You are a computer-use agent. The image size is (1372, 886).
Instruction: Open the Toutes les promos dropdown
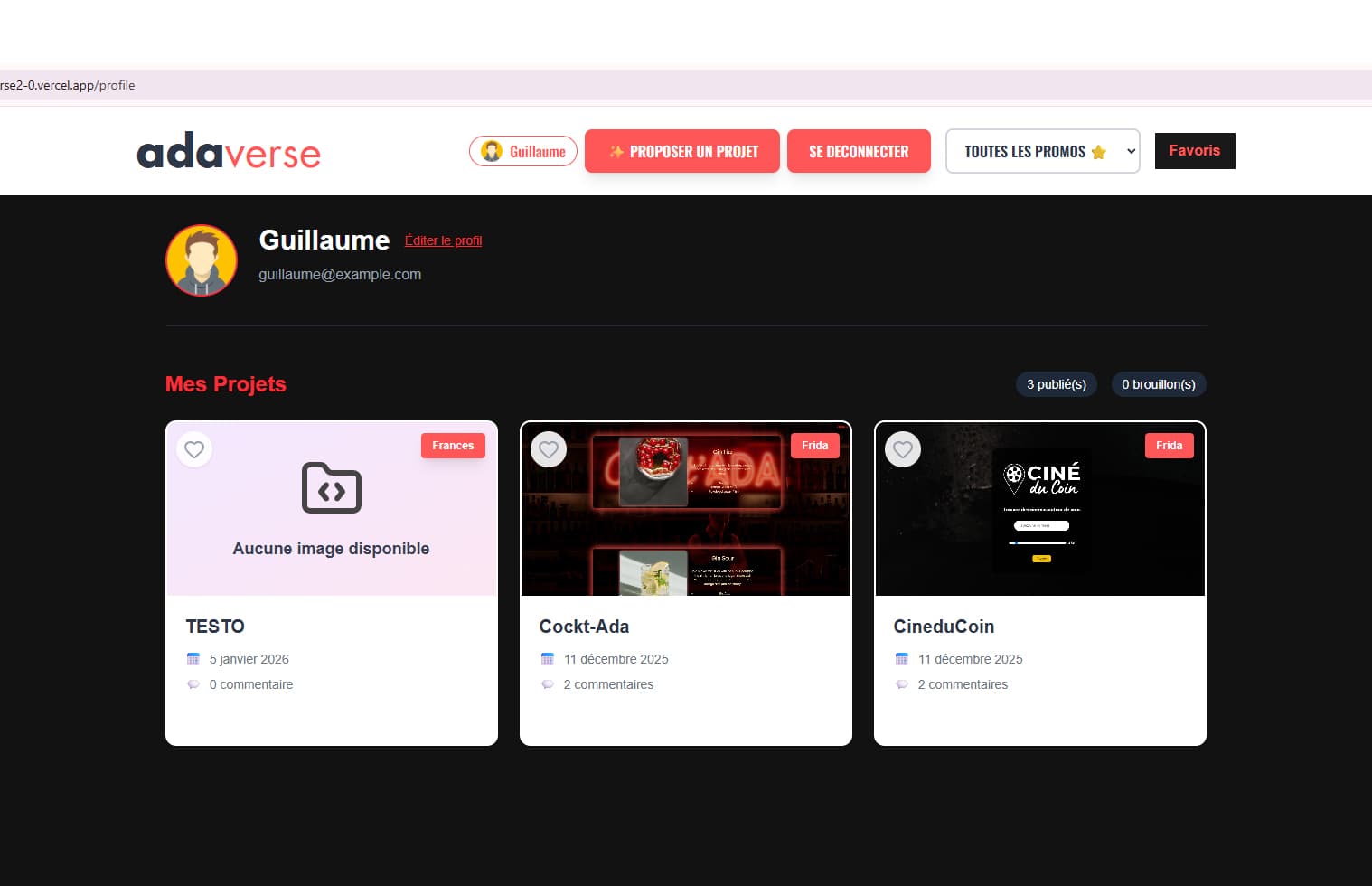pos(1042,151)
